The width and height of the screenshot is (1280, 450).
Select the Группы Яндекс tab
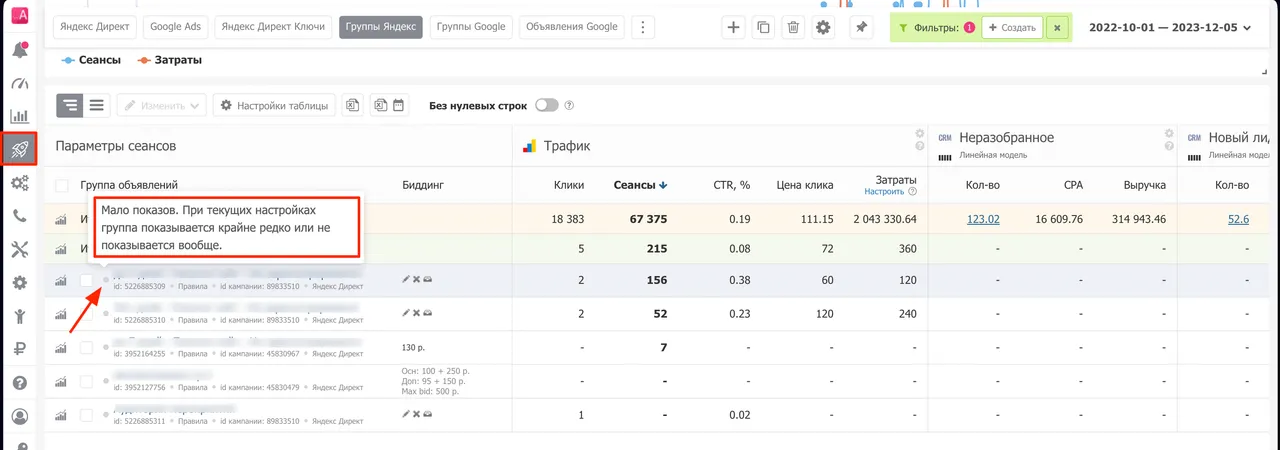click(x=380, y=27)
